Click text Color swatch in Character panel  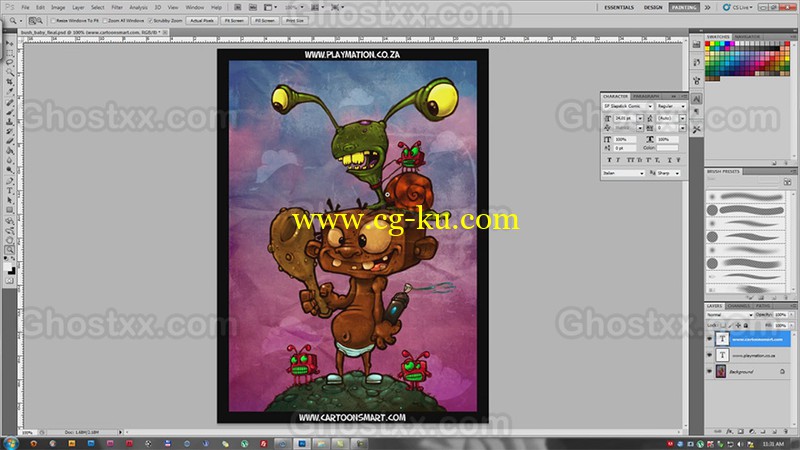[x=667, y=147]
